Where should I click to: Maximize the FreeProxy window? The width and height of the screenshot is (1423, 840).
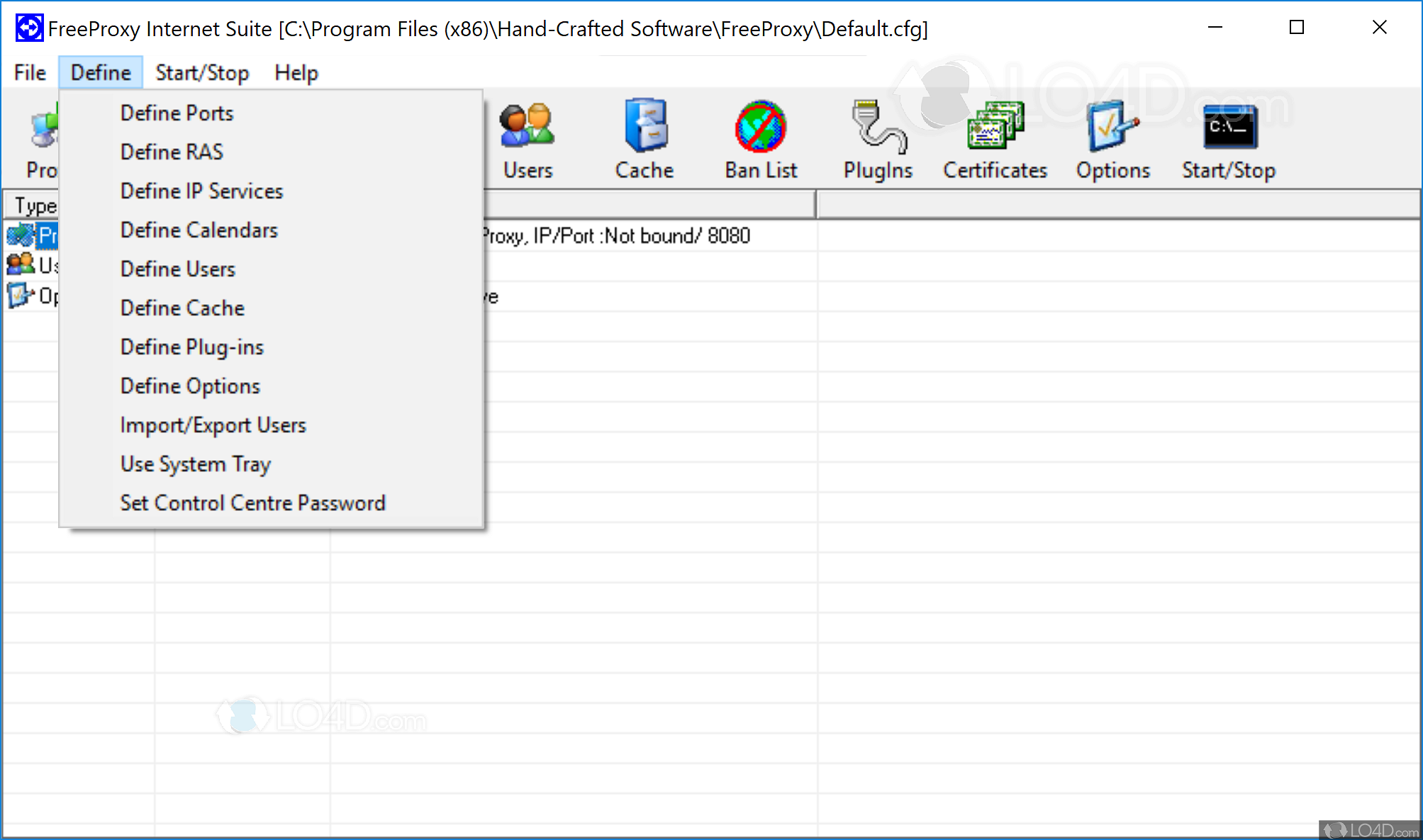(1297, 28)
